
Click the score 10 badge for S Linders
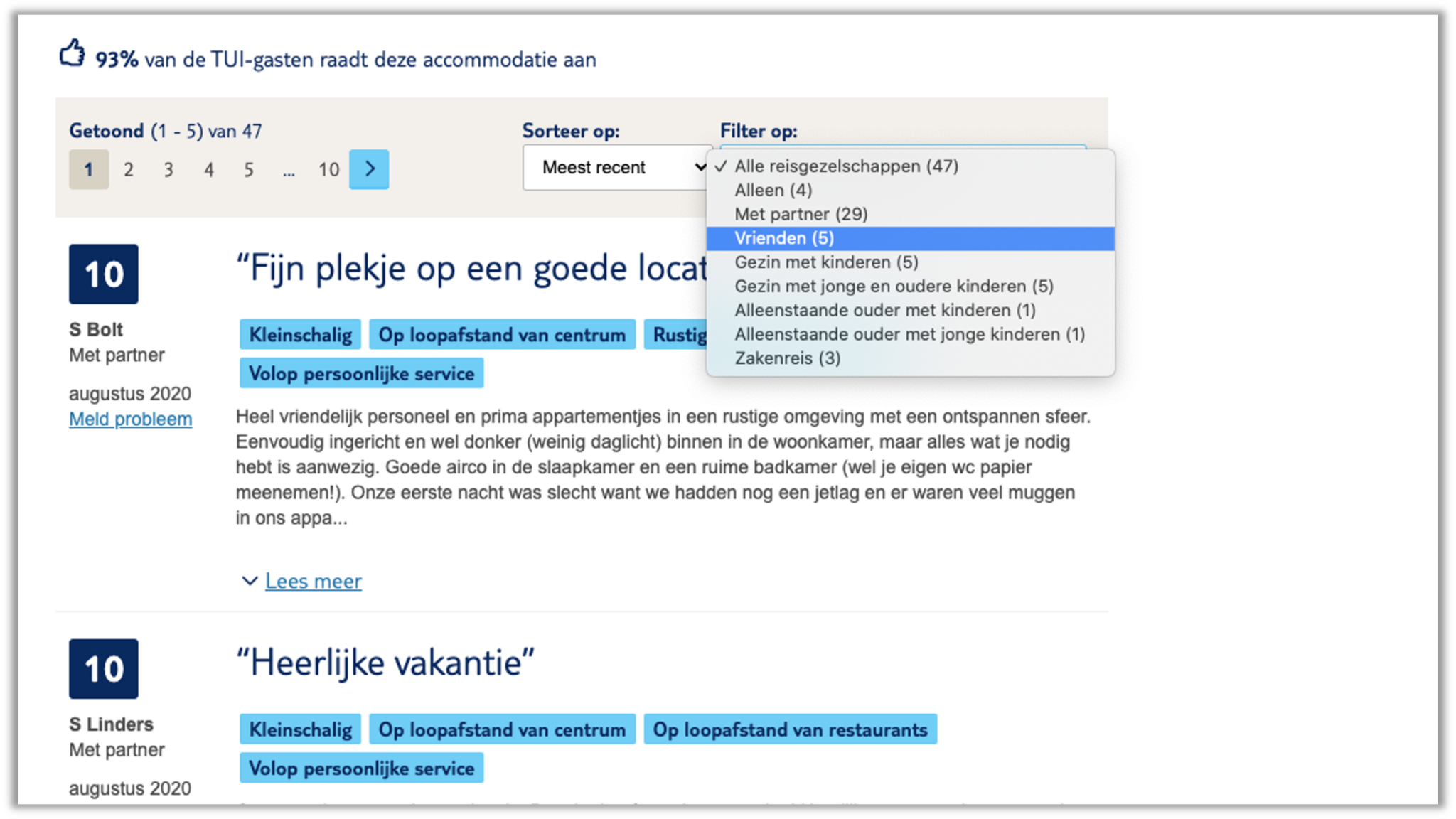104,668
